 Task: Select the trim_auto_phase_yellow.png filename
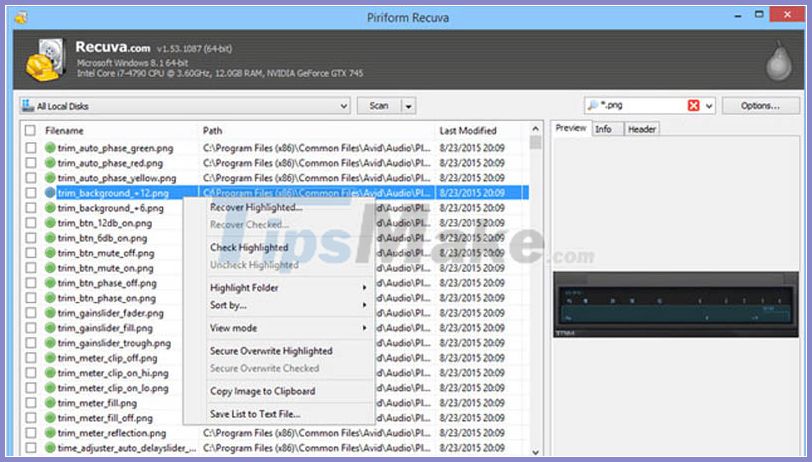[x=117, y=178]
